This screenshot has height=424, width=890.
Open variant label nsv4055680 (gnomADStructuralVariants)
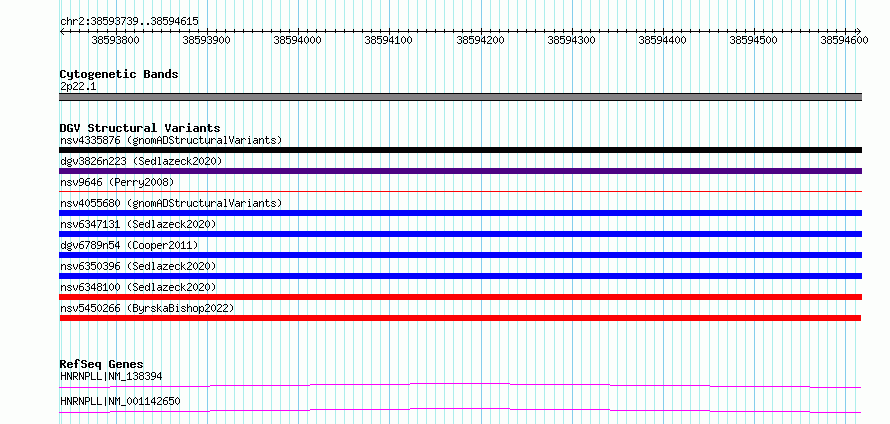click(171, 203)
